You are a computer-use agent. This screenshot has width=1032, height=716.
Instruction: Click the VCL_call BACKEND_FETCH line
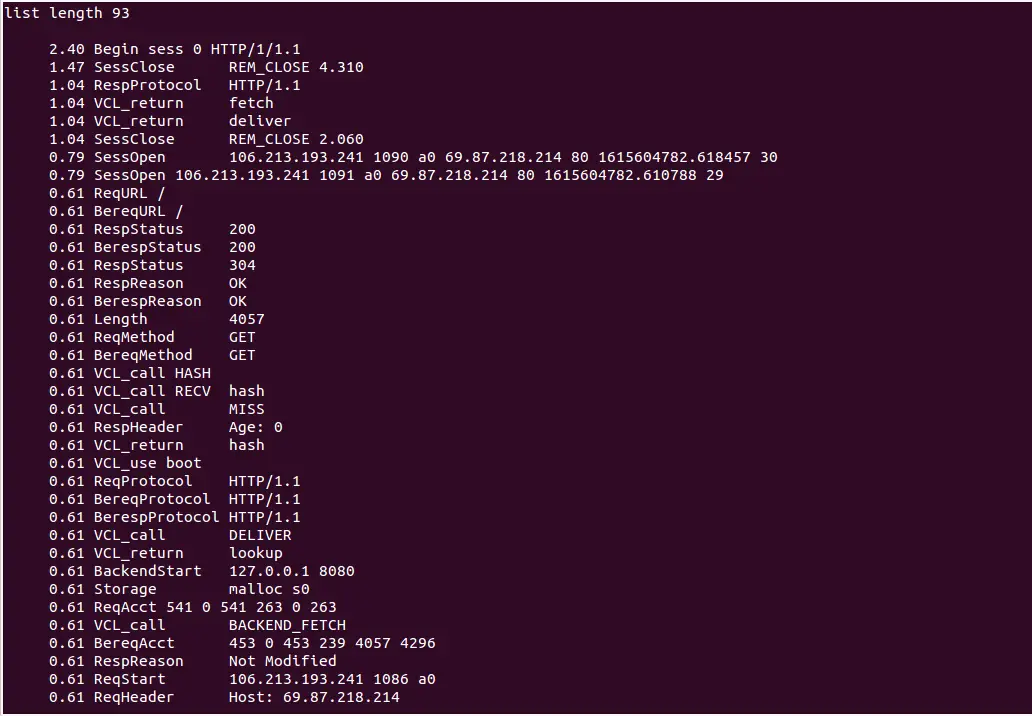click(197, 625)
